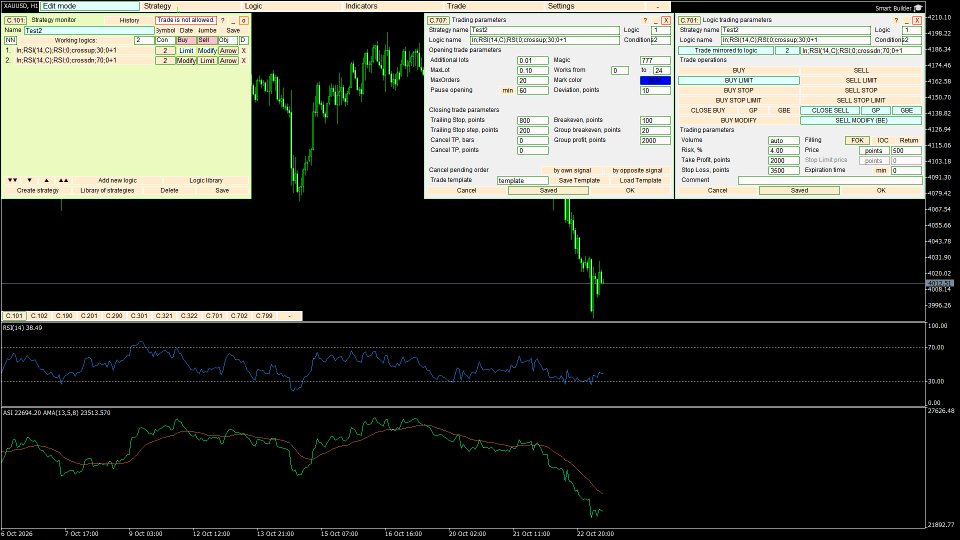Move logic up one with single up arrow
This screenshot has height=540, width=960.
click(47, 181)
